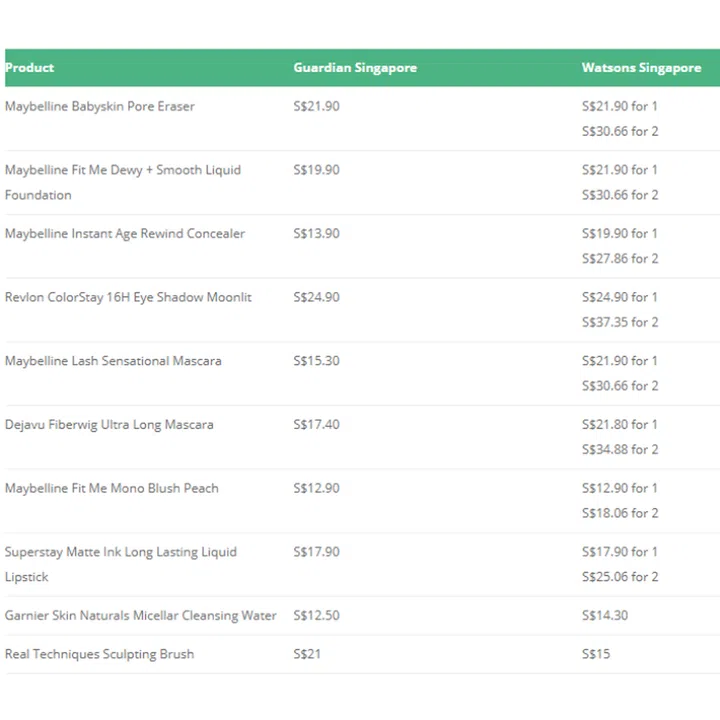Select the Maybelline Babyskin Pore Eraser row name
The image size is (720, 720).
[x=100, y=106]
